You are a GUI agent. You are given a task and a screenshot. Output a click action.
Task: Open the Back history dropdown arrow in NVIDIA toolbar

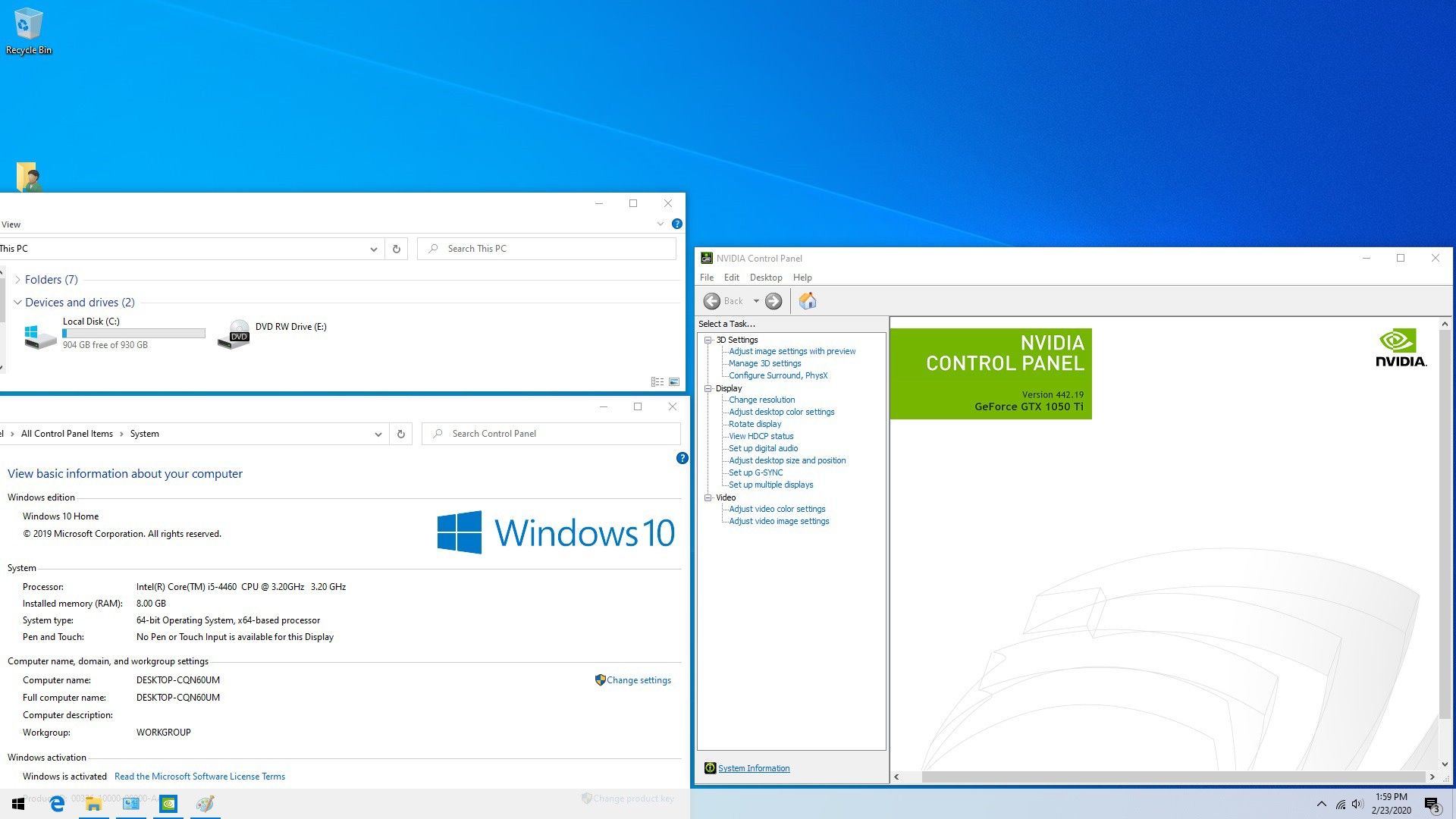[x=756, y=301]
